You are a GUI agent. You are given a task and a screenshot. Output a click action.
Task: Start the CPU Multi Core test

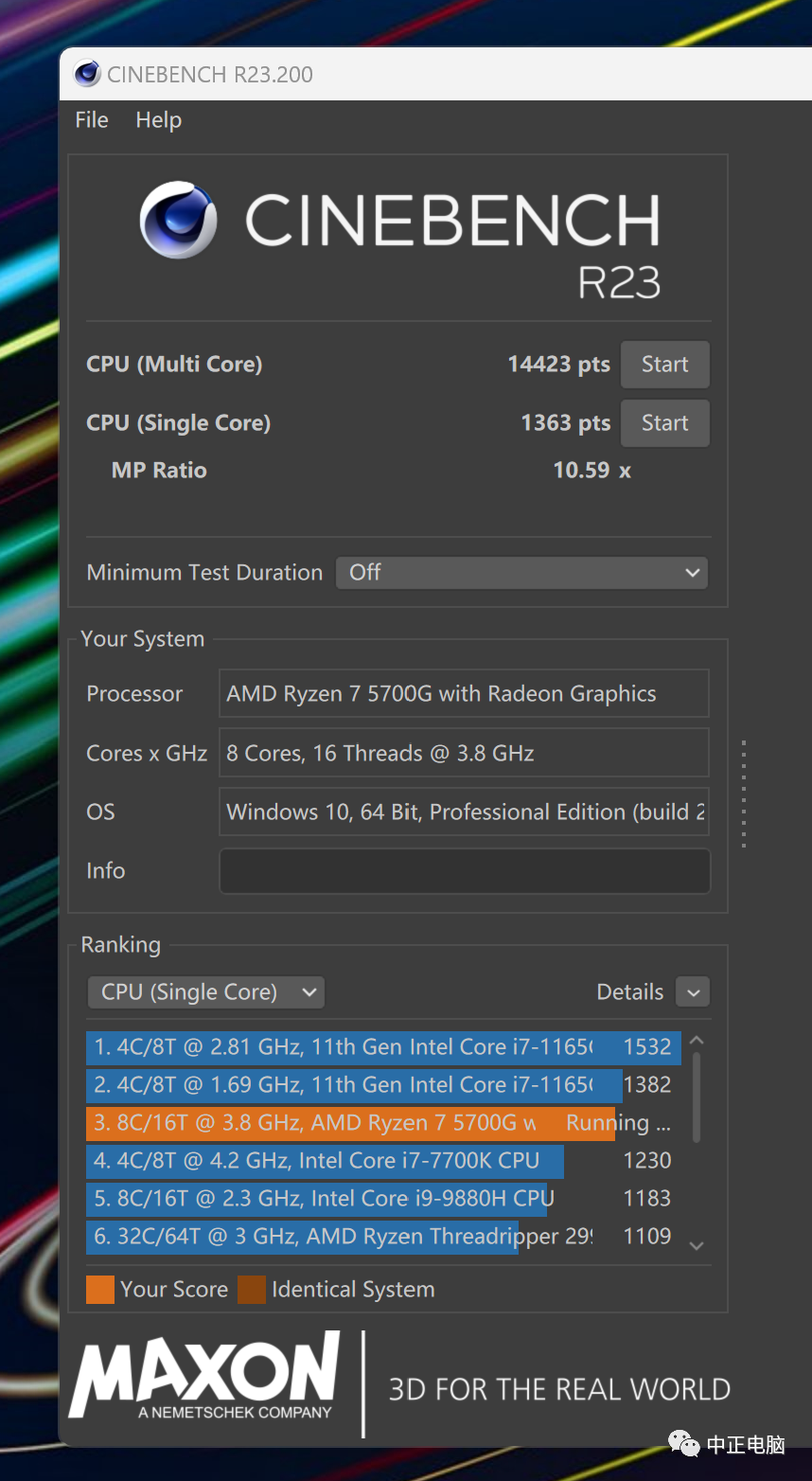664,365
